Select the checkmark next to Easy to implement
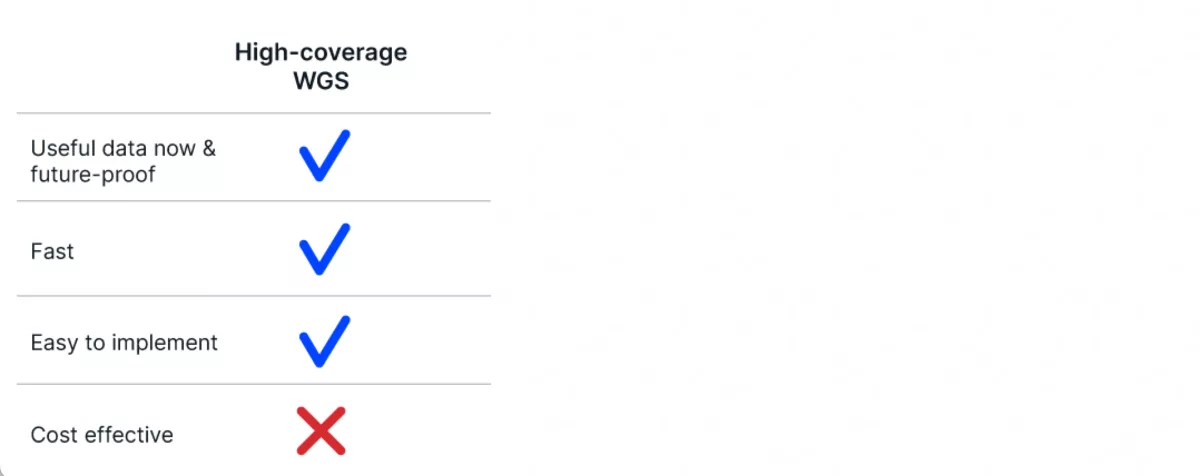Screen dimensions: 1200x476 coord(323,341)
